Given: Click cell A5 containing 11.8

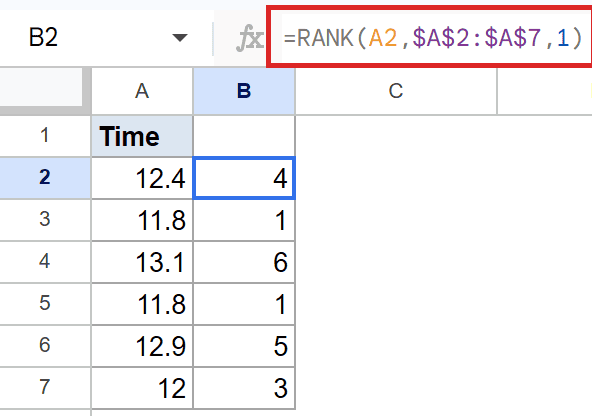Looking at the screenshot, I should coord(142,304).
